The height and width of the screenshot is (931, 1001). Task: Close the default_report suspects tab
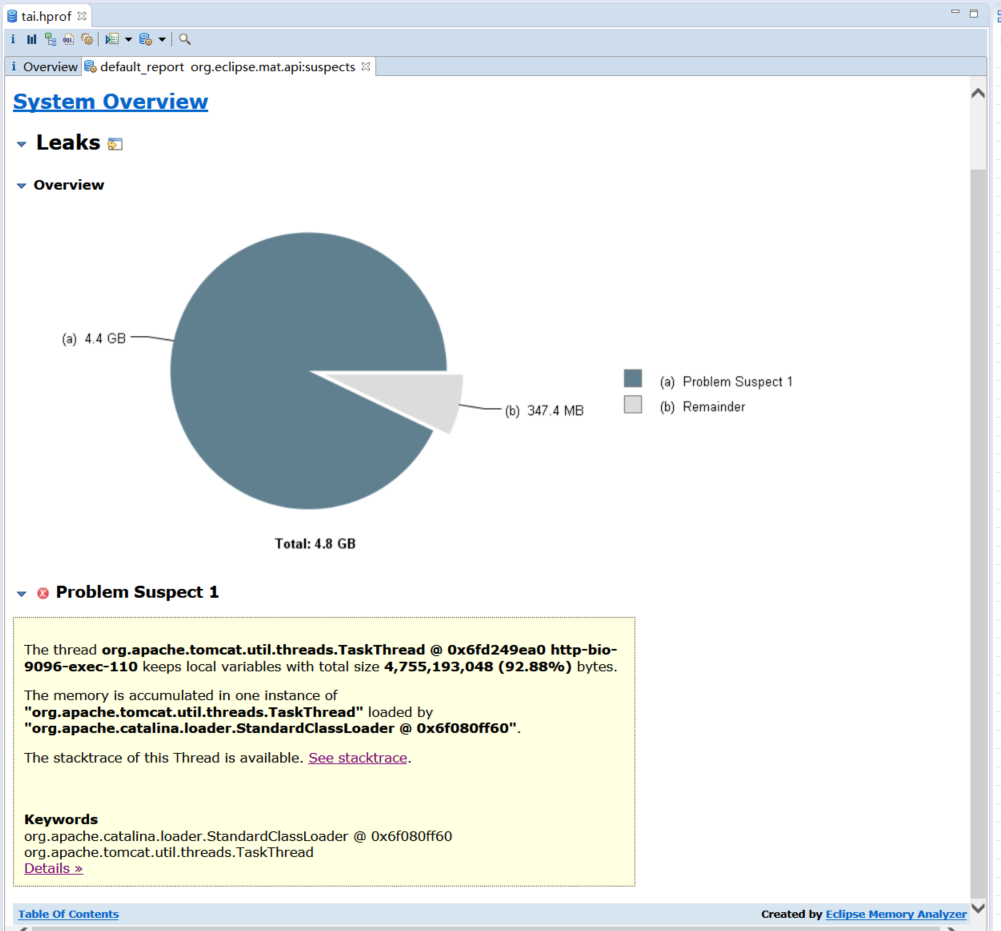[x=366, y=66]
